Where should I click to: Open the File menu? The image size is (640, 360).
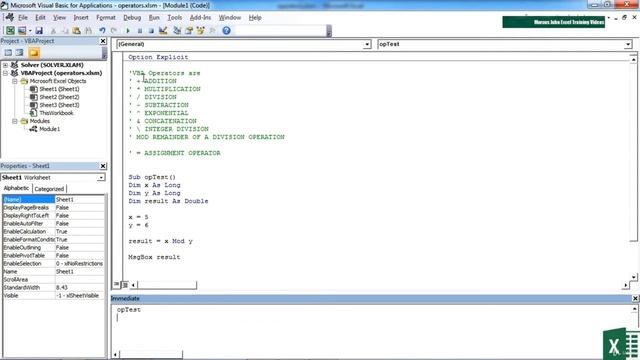(x=23, y=18)
